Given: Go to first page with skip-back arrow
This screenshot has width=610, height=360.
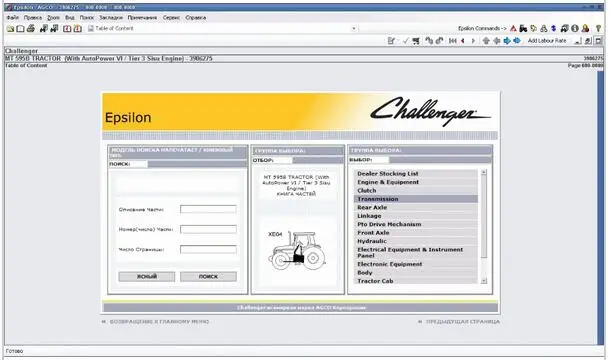Looking at the screenshot, I should pyautogui.click(x=452, y=40).
